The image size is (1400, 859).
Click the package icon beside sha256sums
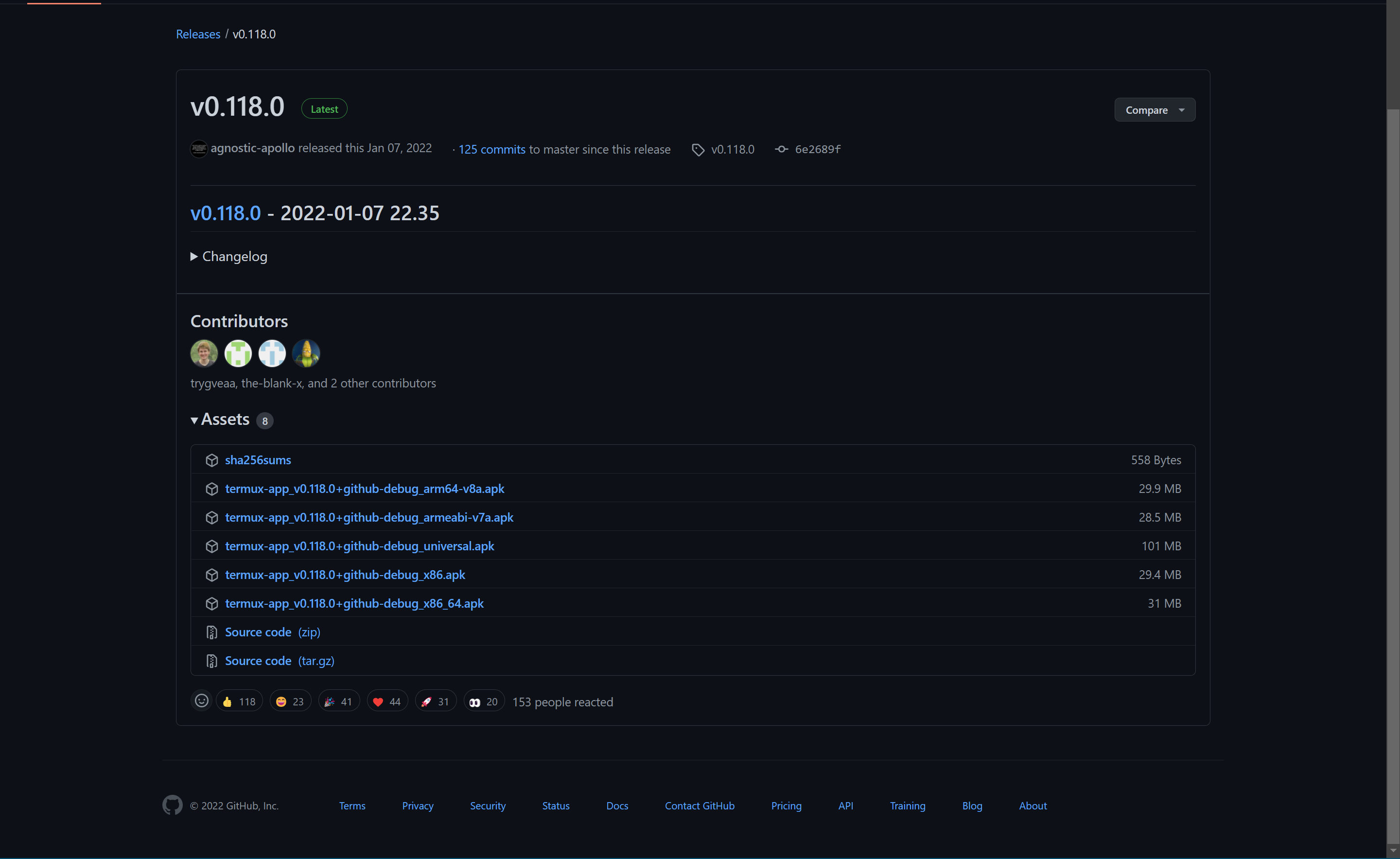[212, 460]
